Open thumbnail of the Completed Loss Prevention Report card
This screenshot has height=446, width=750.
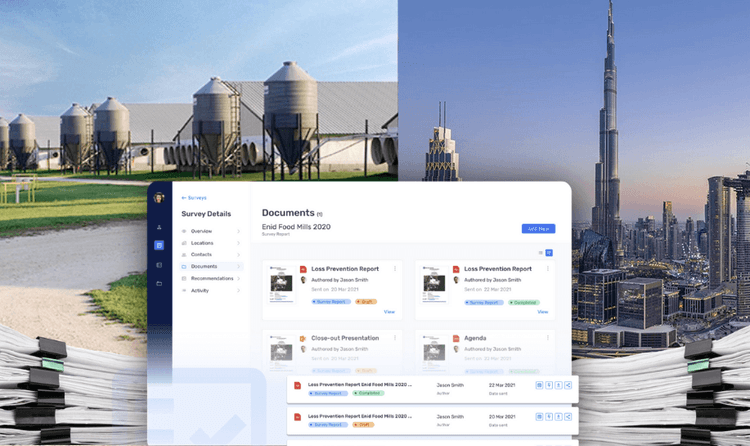pos(434,285)
